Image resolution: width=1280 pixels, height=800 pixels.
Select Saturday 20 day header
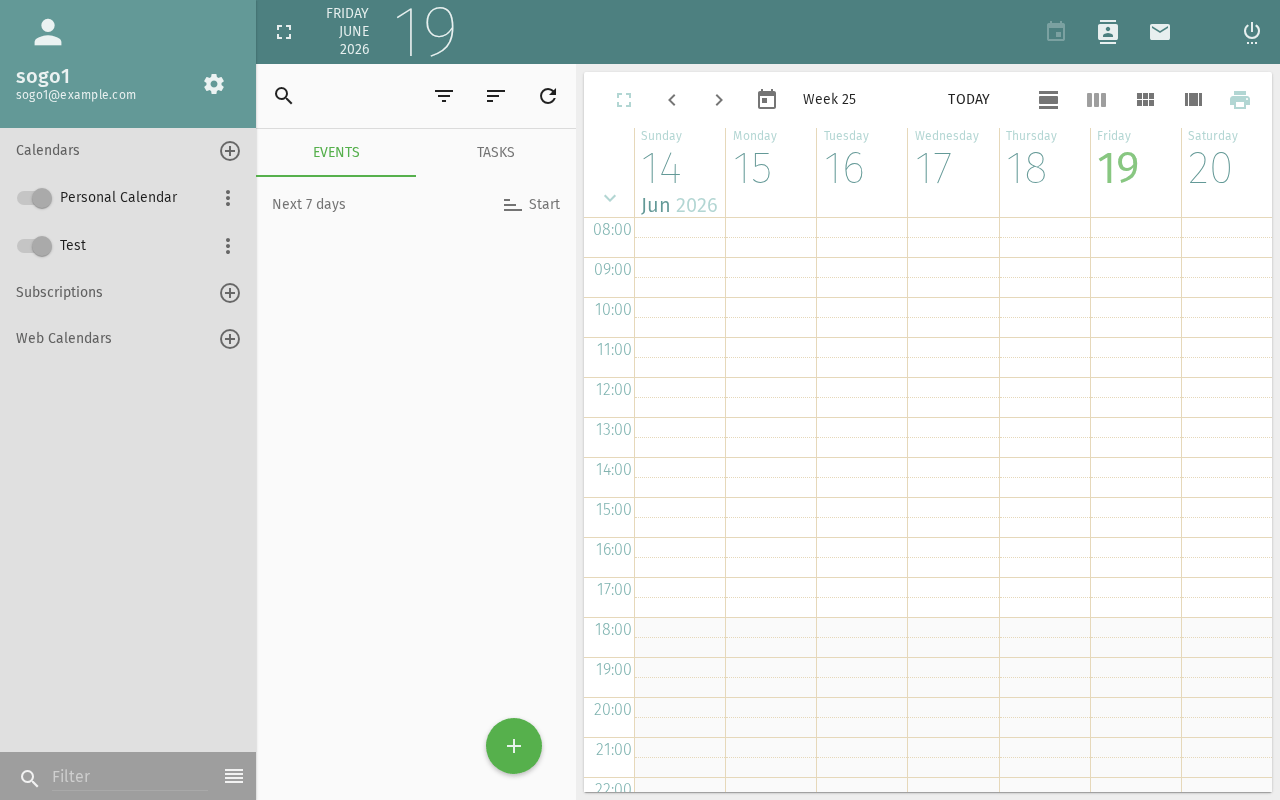(x=1226, y=172)
